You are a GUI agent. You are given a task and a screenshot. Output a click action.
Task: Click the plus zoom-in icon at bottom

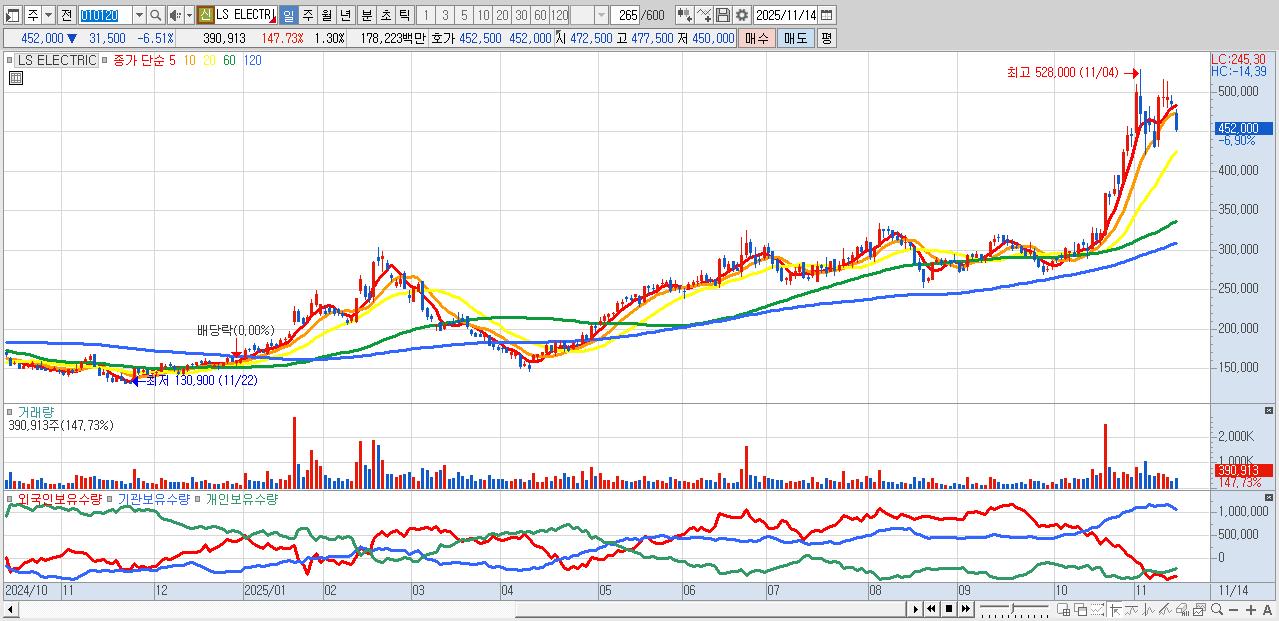click(x=1251, y=610)
